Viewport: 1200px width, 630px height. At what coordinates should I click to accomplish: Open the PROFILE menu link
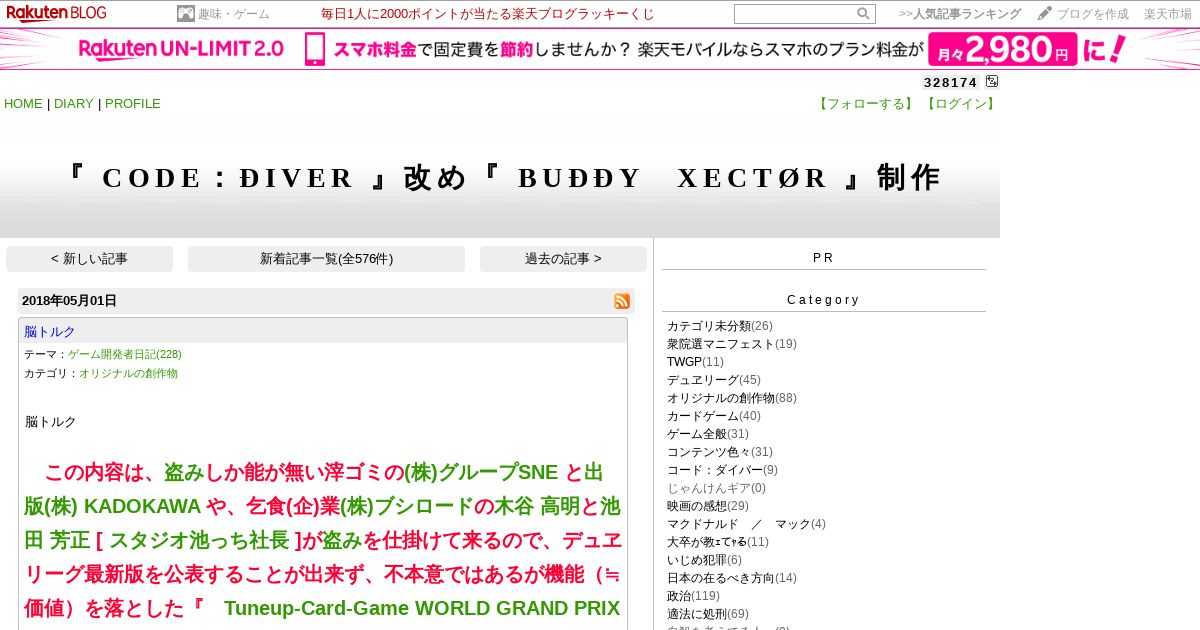pos(133,104)
